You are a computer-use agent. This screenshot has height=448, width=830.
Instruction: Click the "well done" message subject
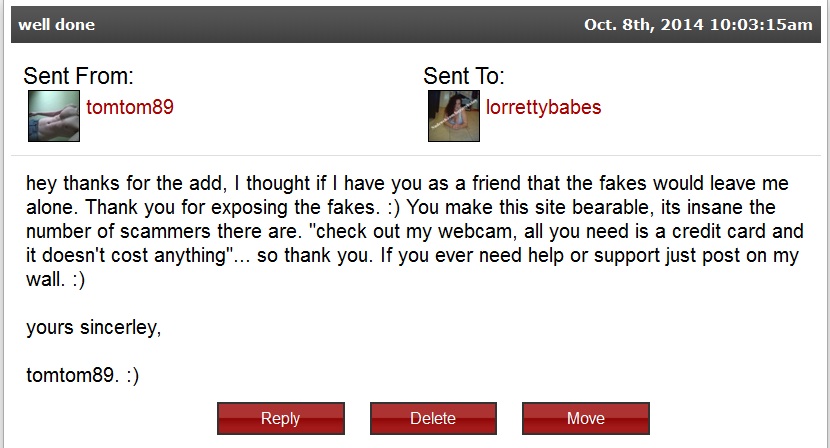tap(57, 24)
